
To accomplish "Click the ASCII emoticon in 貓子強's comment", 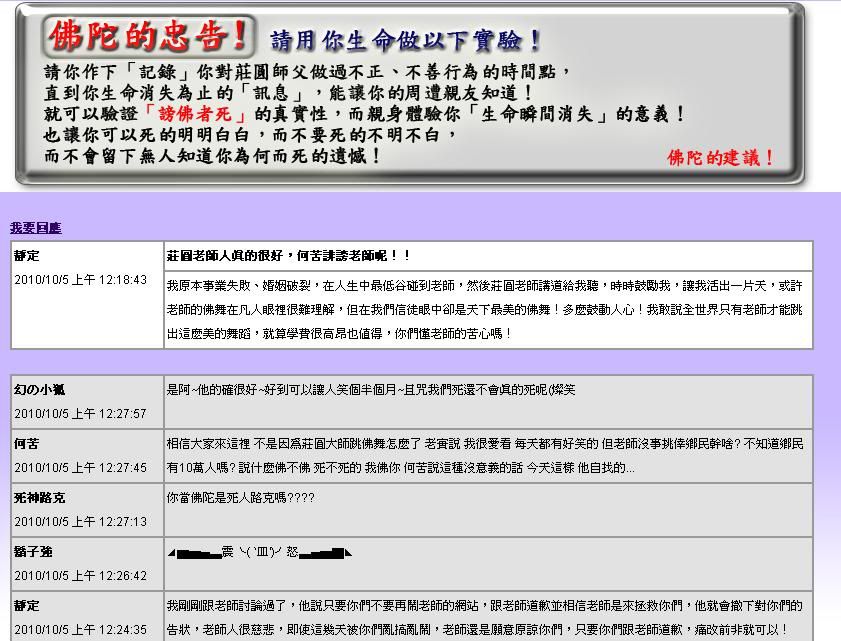I will coord(260,552).
